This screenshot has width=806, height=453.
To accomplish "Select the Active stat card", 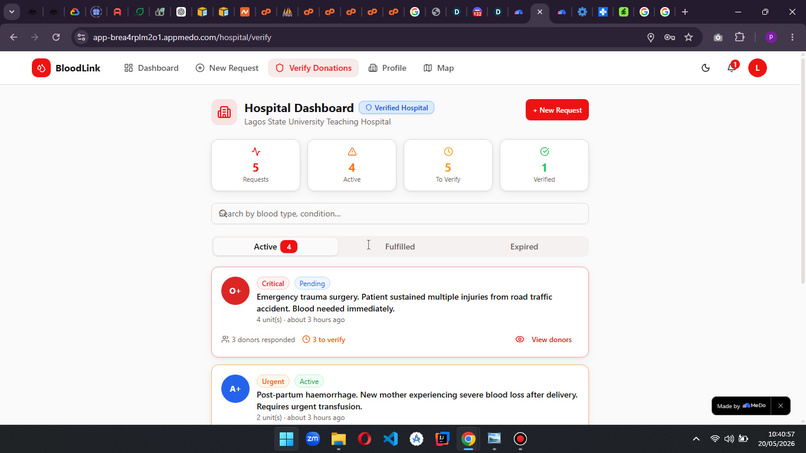I will click(352, 165).
